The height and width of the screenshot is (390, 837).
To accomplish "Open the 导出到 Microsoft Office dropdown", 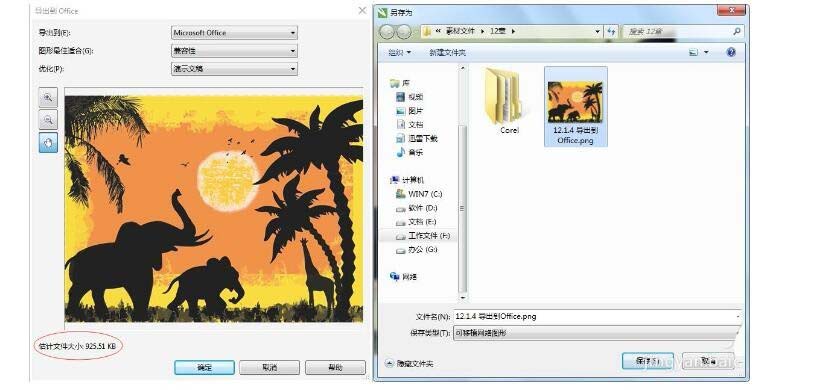I will coord(234,33).
